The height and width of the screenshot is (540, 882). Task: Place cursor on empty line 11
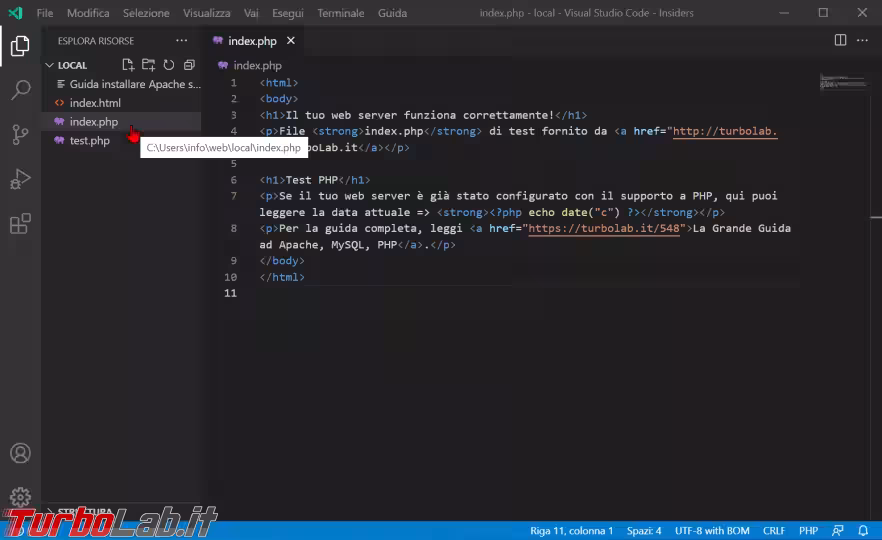coord(529,293)
